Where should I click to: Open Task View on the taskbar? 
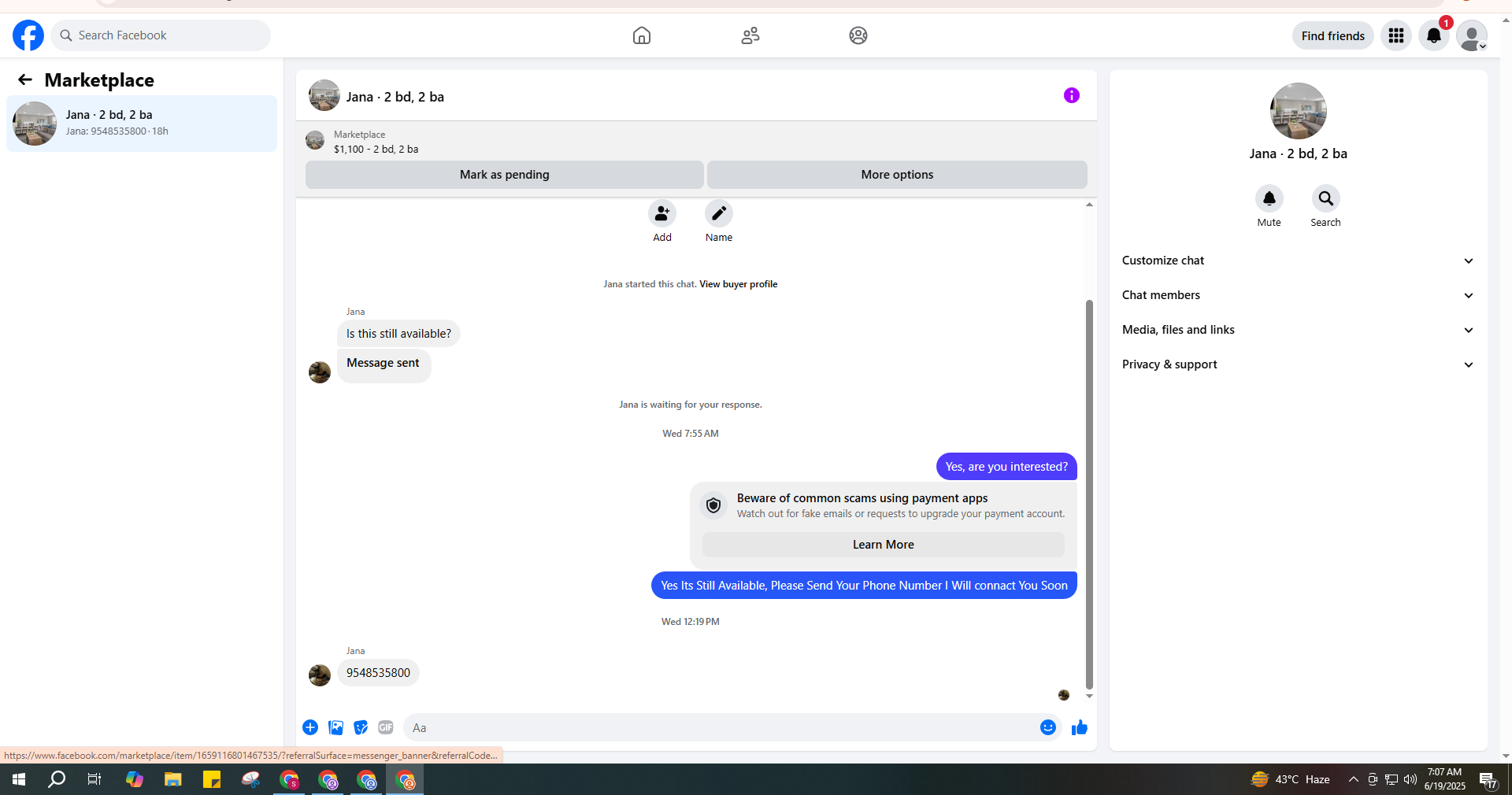click(94, 779)
